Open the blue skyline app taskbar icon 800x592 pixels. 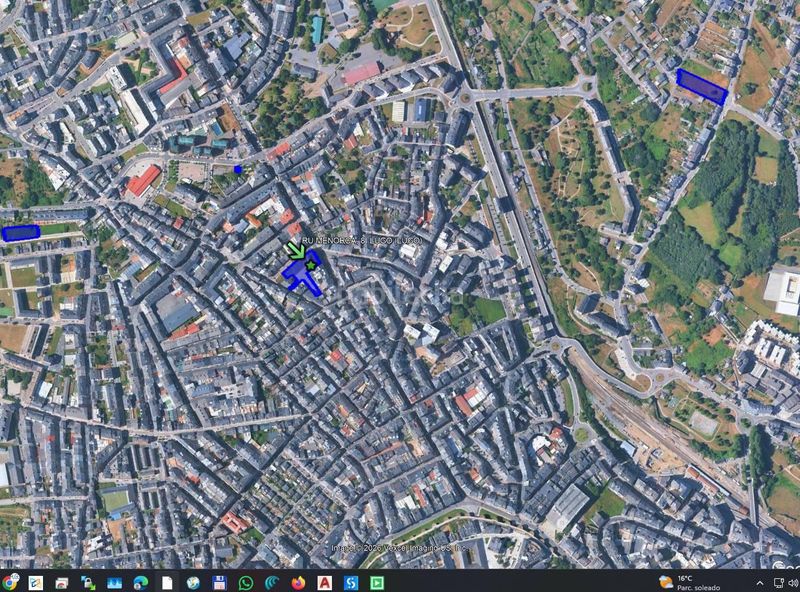[114, 582]
